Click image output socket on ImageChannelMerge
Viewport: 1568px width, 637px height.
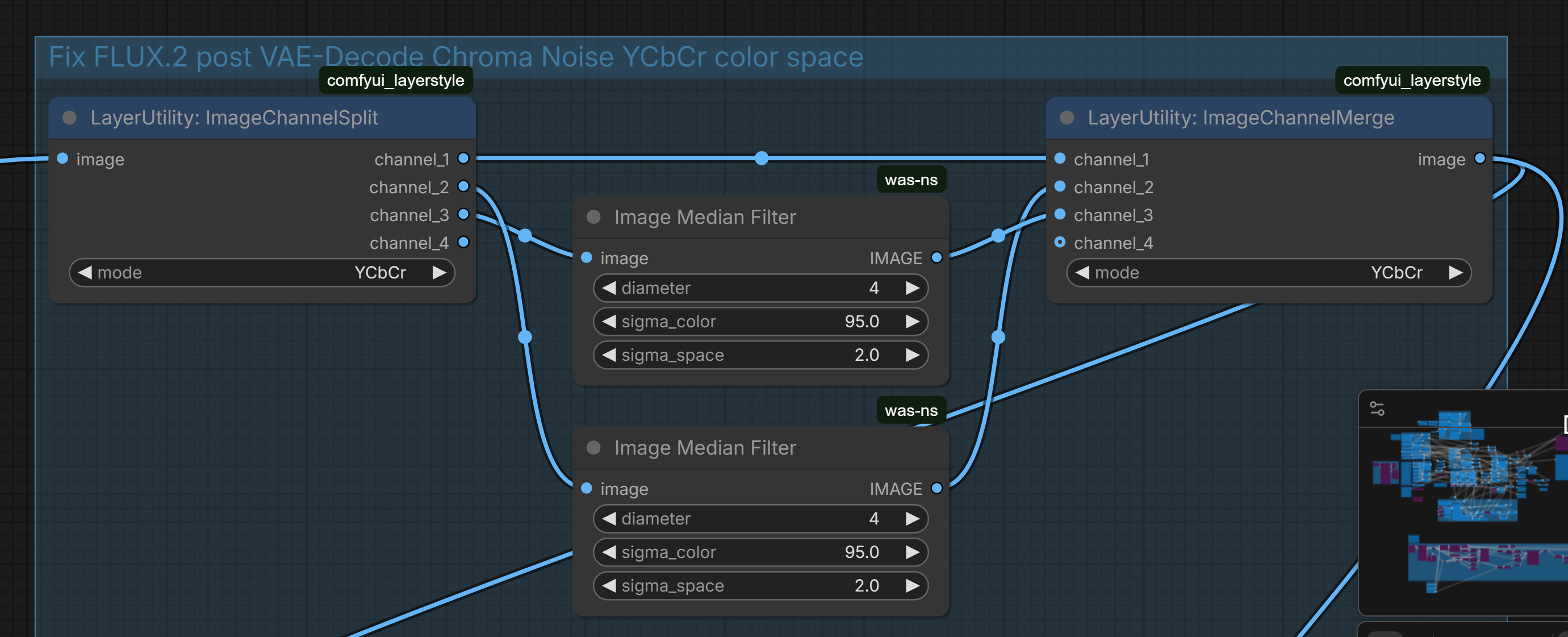tap(1480, 159)
